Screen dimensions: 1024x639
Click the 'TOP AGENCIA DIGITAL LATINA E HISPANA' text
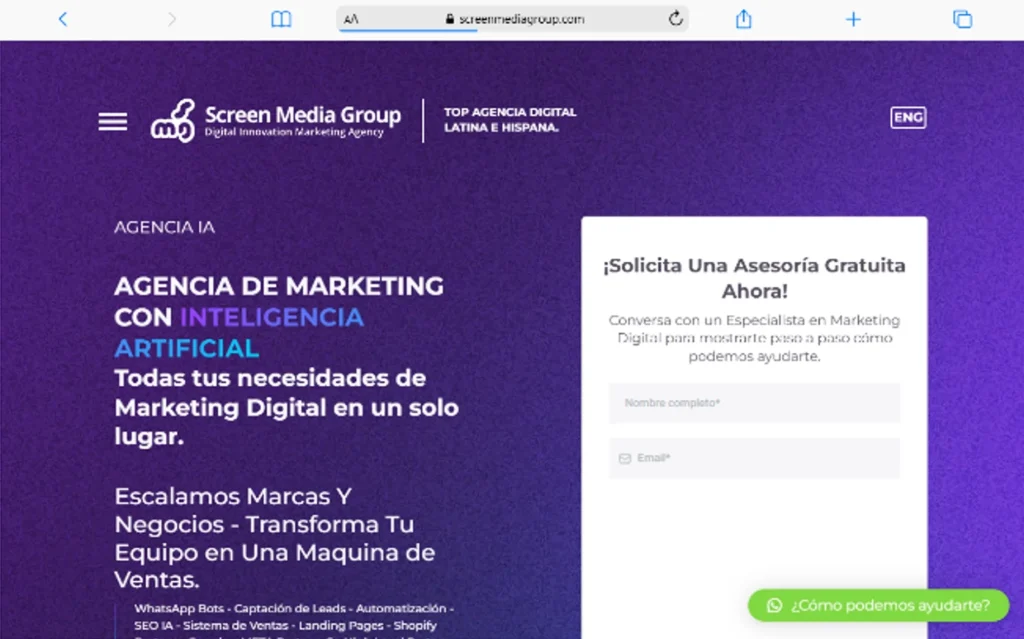pyautogui.click(x=510, y=120)
